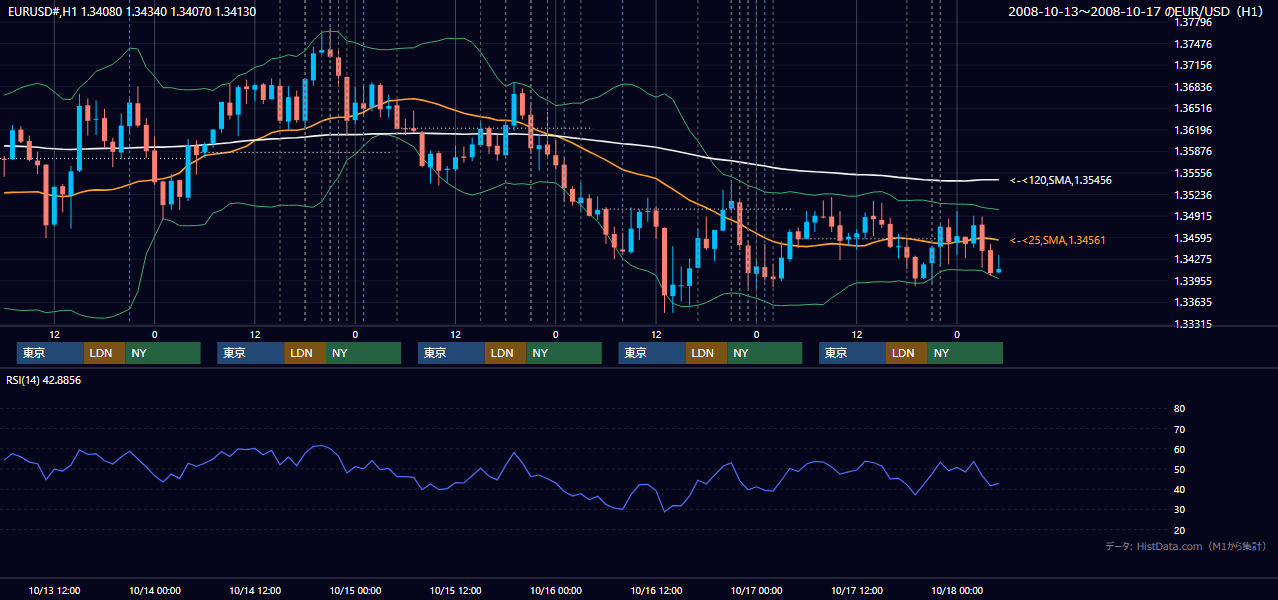This screenshot has width=1278, height=600.
Task: Click the 1.34915 price level label
Action: coord(1194,216)
